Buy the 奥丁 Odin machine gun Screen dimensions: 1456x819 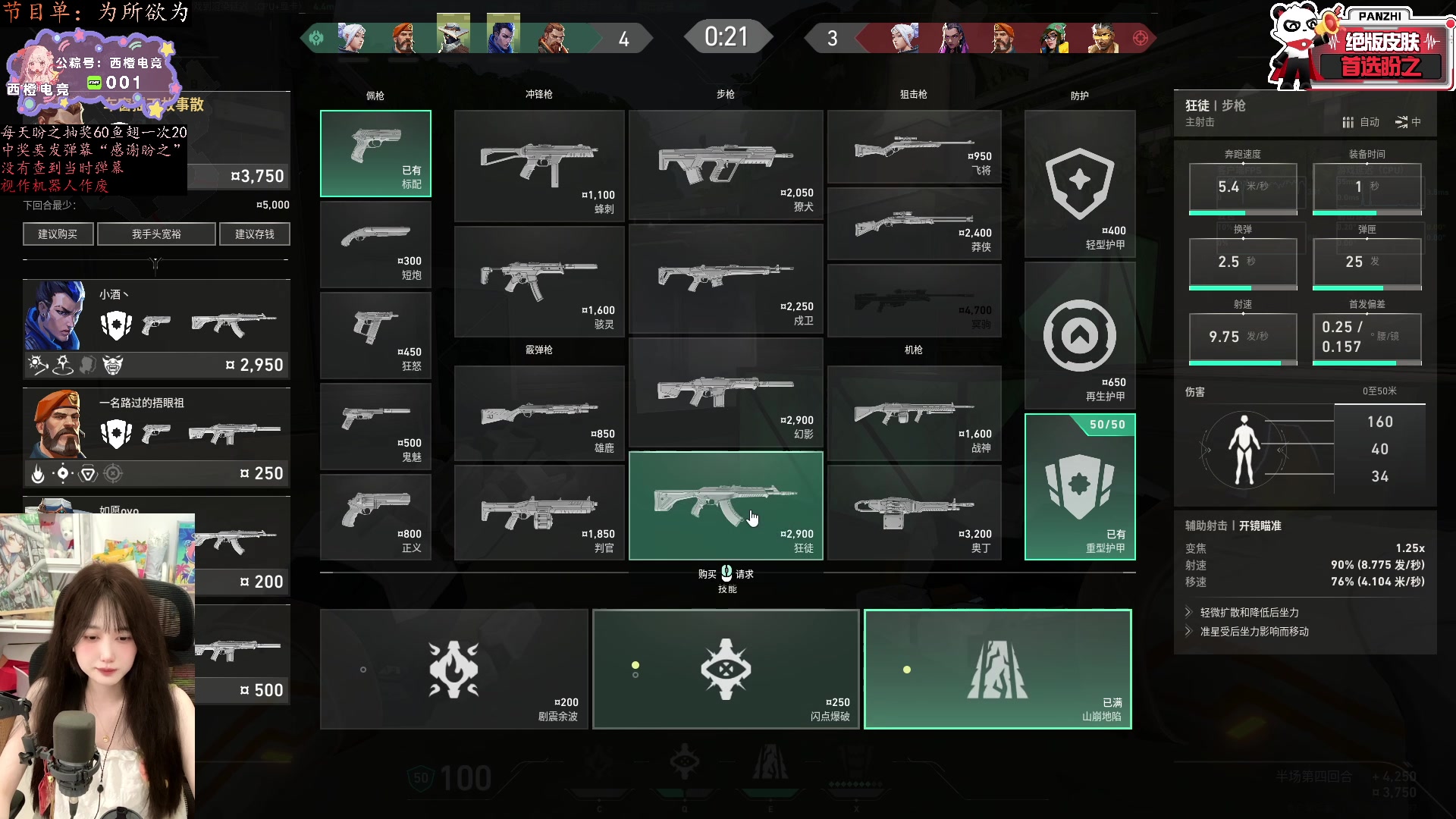[x=915, y=513]
